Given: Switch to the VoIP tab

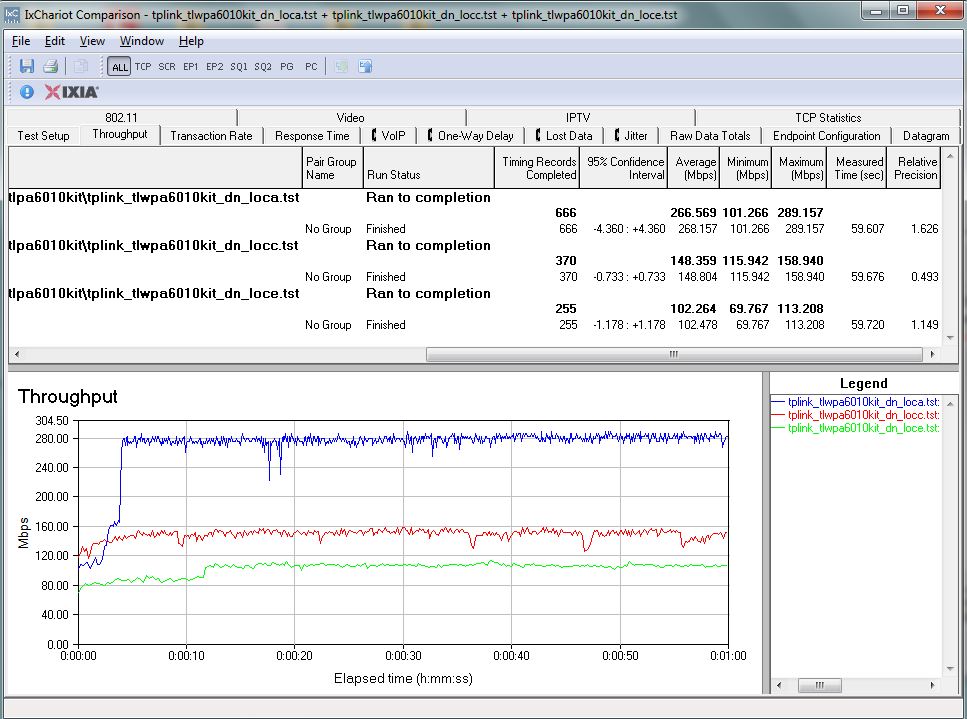Looking at the screenshot, I should point(389,136).
